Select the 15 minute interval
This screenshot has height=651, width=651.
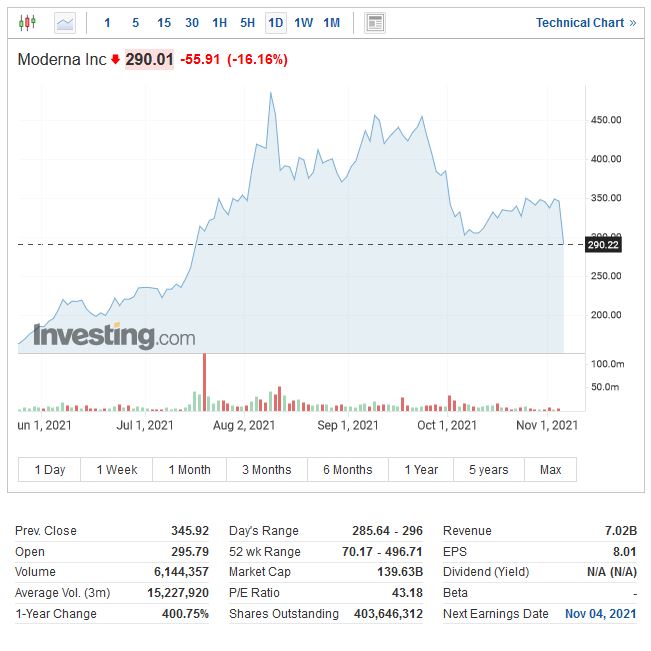point(164,22)
